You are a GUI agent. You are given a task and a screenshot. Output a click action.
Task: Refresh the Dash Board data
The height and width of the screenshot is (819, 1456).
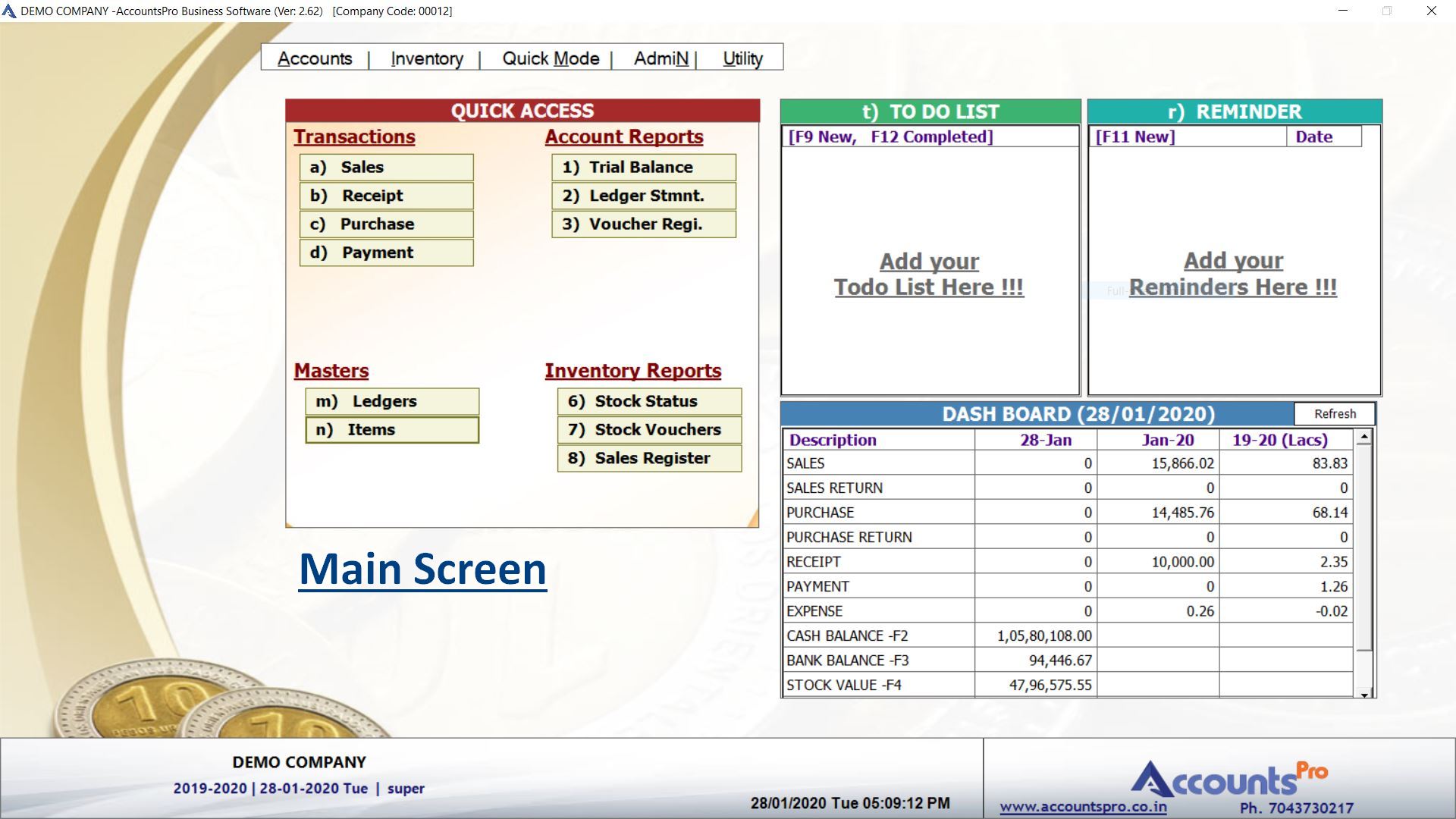[1334, 414]
